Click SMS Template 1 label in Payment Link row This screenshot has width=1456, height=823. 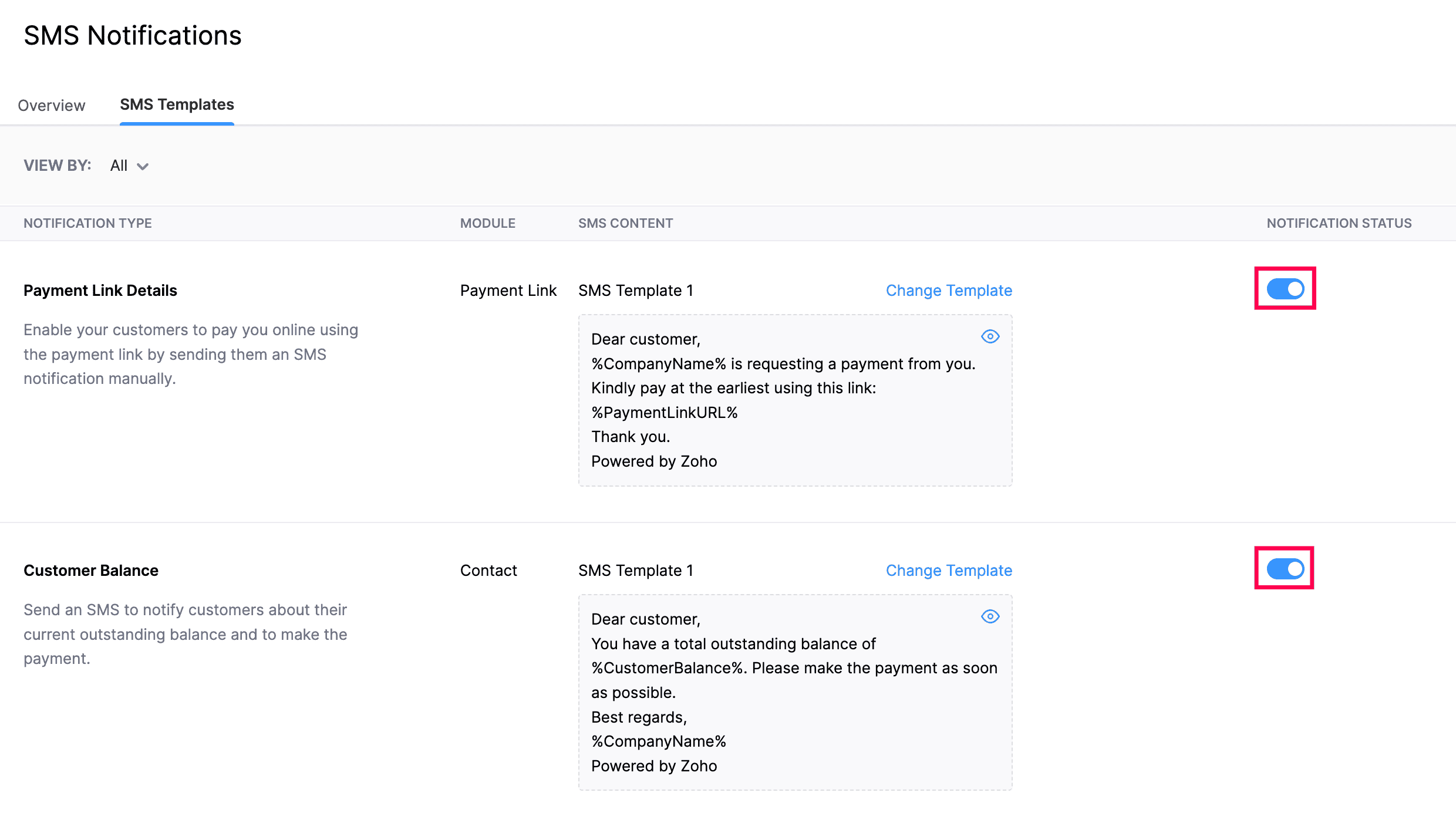(636, 291)
